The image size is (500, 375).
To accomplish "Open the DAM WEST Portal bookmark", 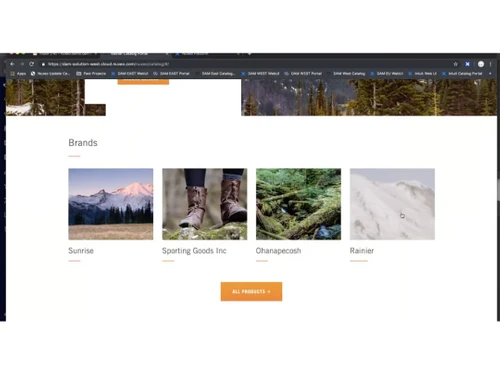I will (303, 73).
